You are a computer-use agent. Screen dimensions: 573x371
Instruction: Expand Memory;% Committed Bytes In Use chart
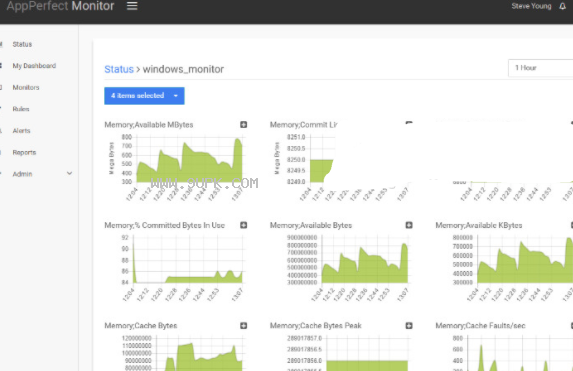243,225
